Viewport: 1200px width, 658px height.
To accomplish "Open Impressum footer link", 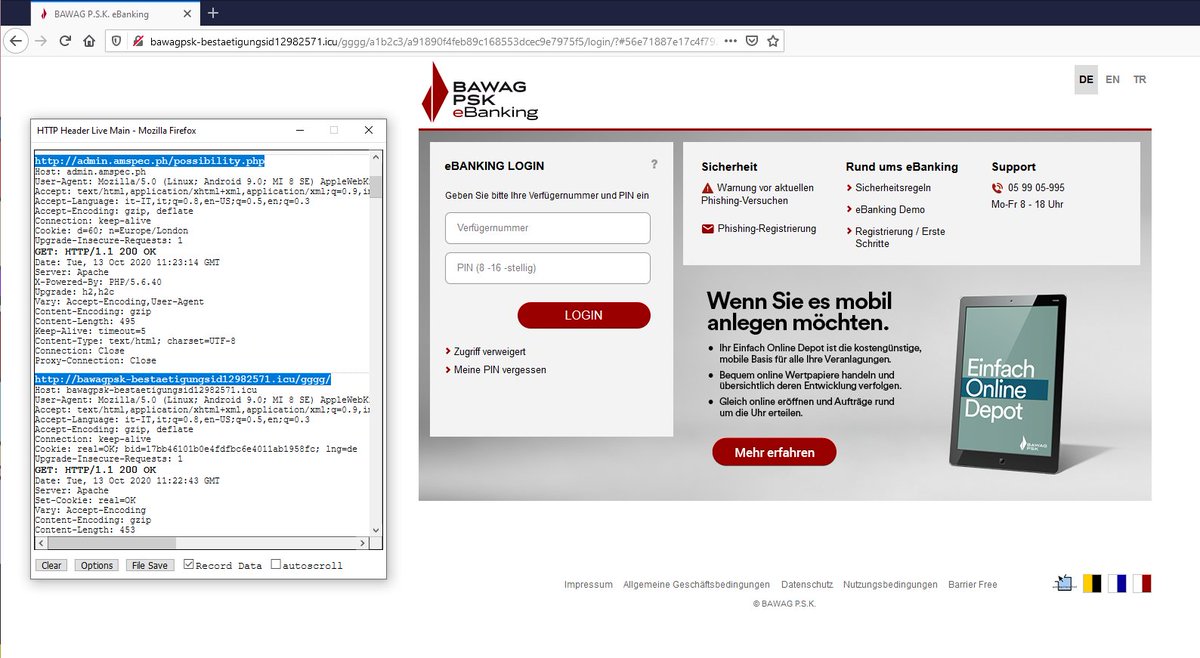I will (588, 585).
